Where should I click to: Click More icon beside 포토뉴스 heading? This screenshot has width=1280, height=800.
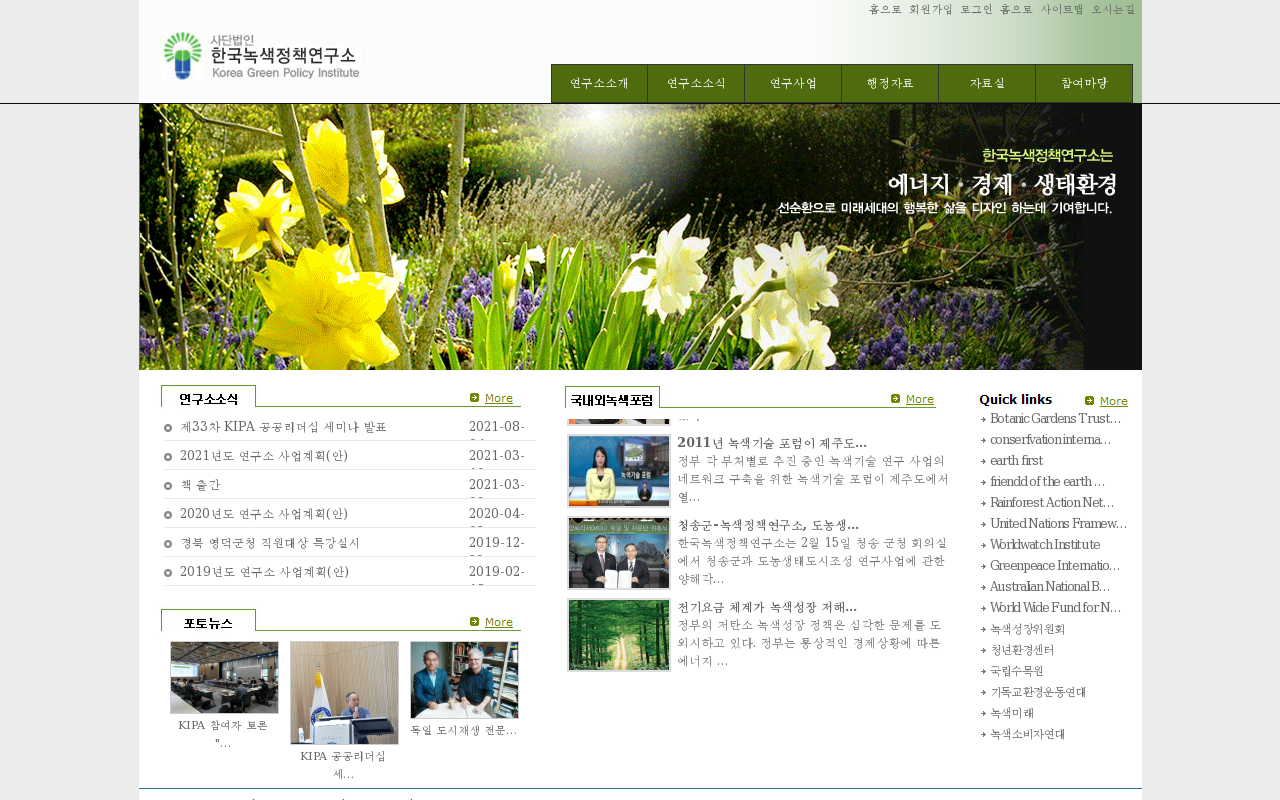(491, 622)
